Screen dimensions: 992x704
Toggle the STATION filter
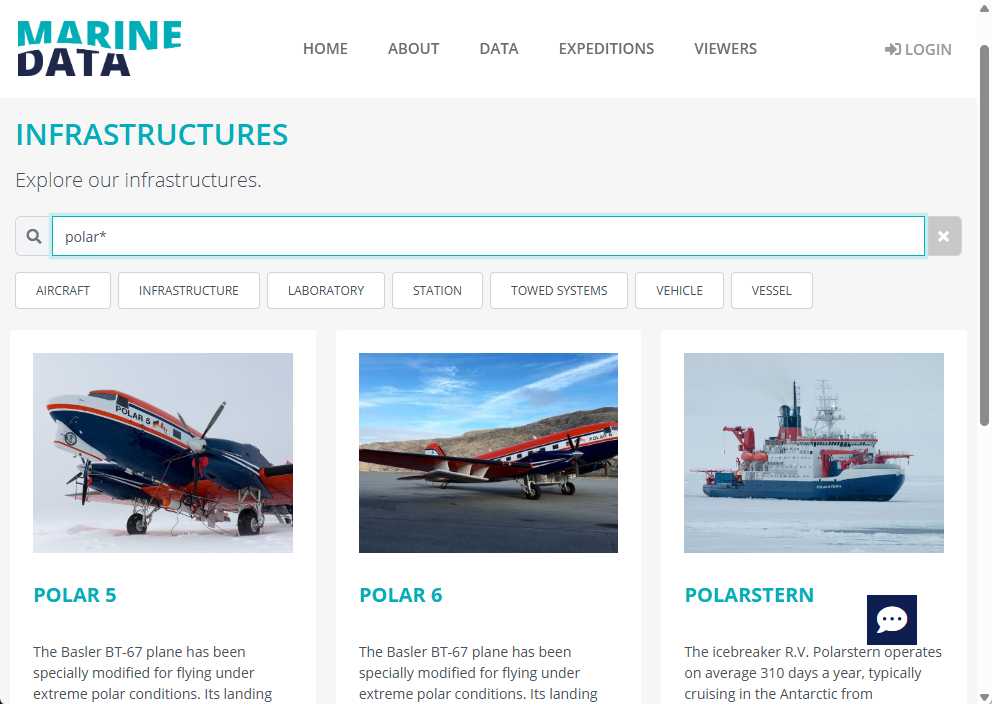point(437,291)
